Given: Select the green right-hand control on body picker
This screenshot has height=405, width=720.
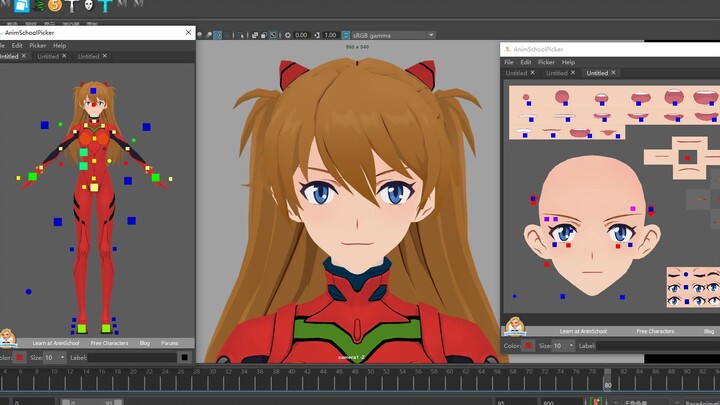Looking at the screenshot, I should 33,176.
